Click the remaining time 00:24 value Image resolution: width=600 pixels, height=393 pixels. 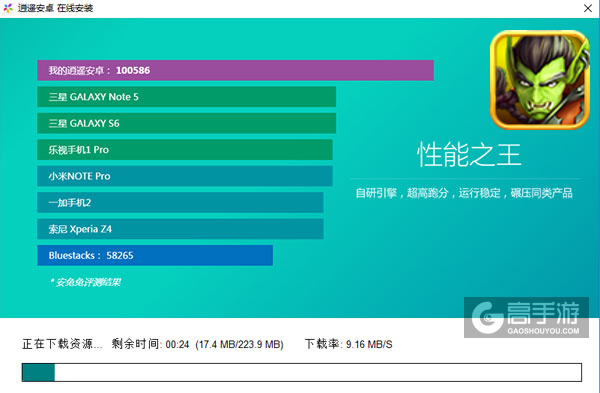coord(178,344)
